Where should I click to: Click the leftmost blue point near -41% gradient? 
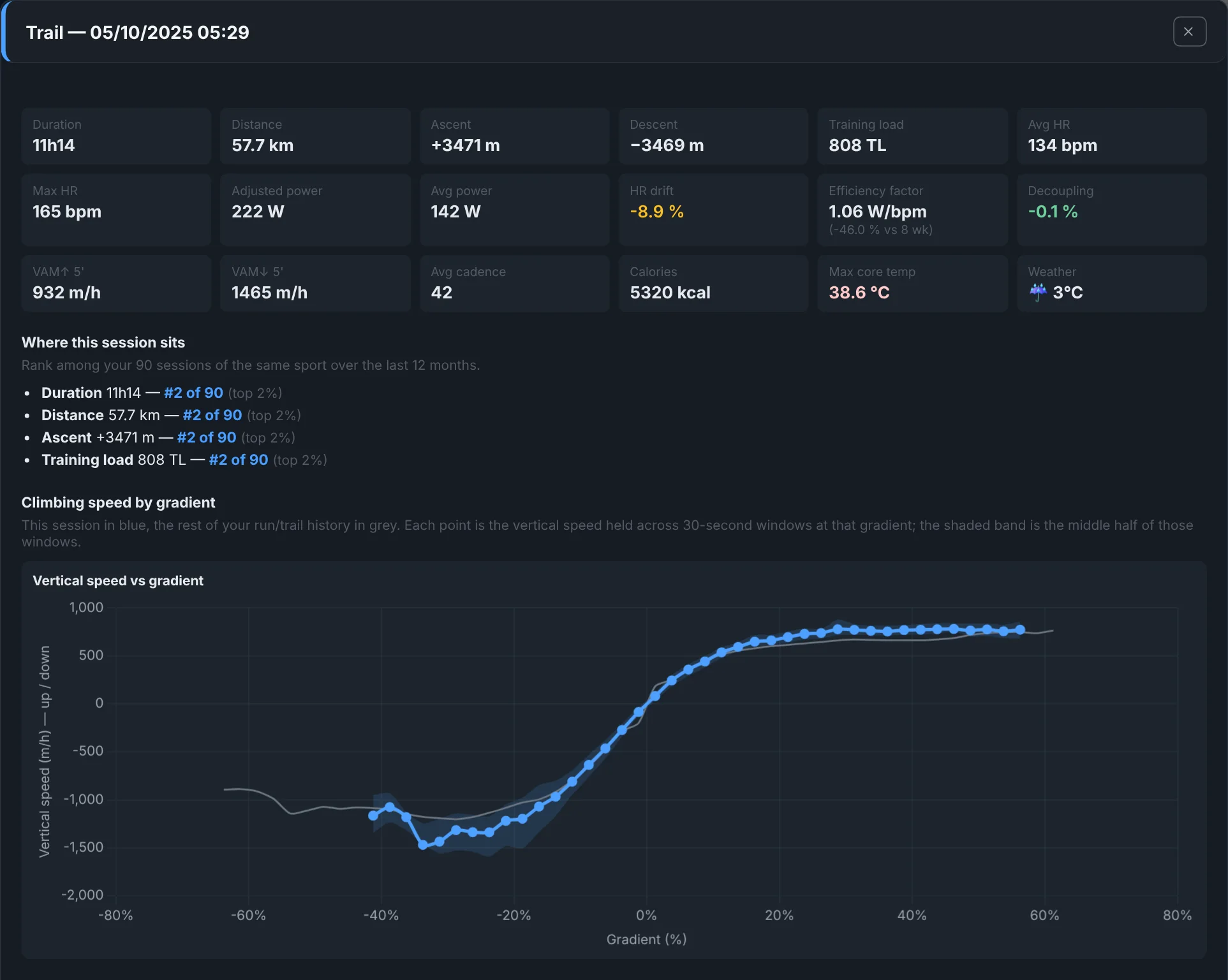coord(373,815)
